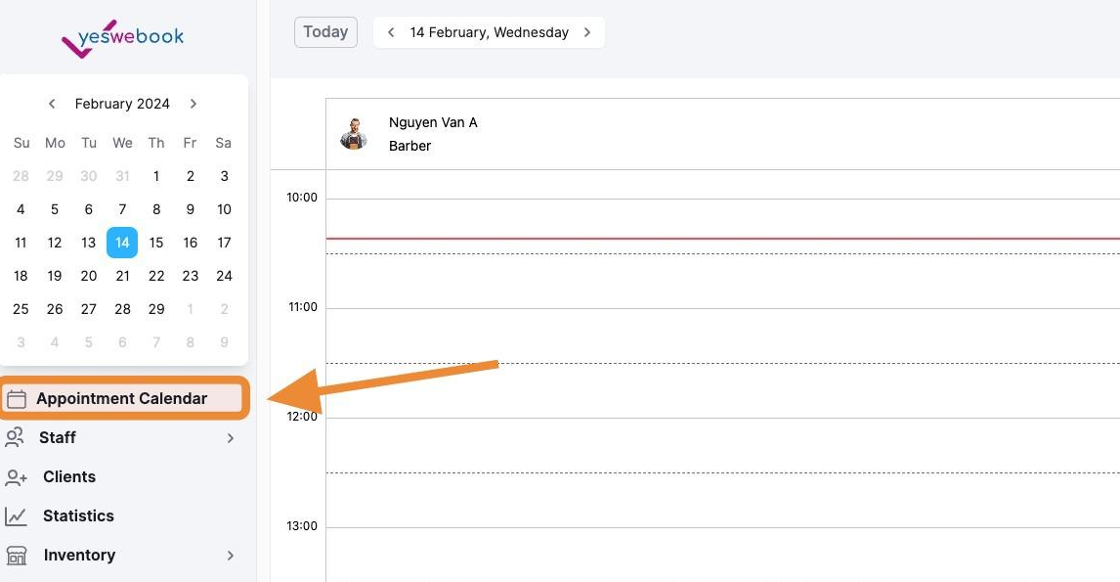Go to the previous day arrow

pyautogui.click(x=391, y=32)
